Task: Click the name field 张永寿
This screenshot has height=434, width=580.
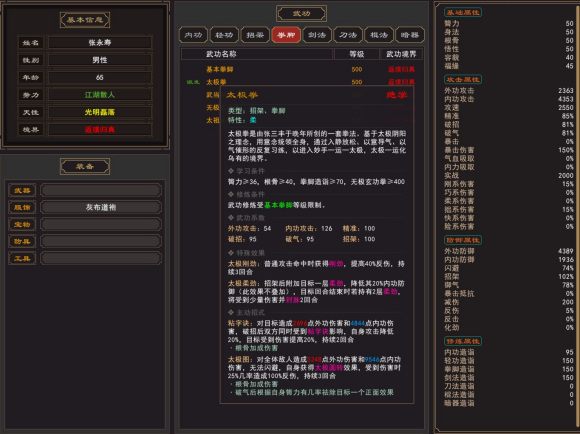Action: [100, 43]
